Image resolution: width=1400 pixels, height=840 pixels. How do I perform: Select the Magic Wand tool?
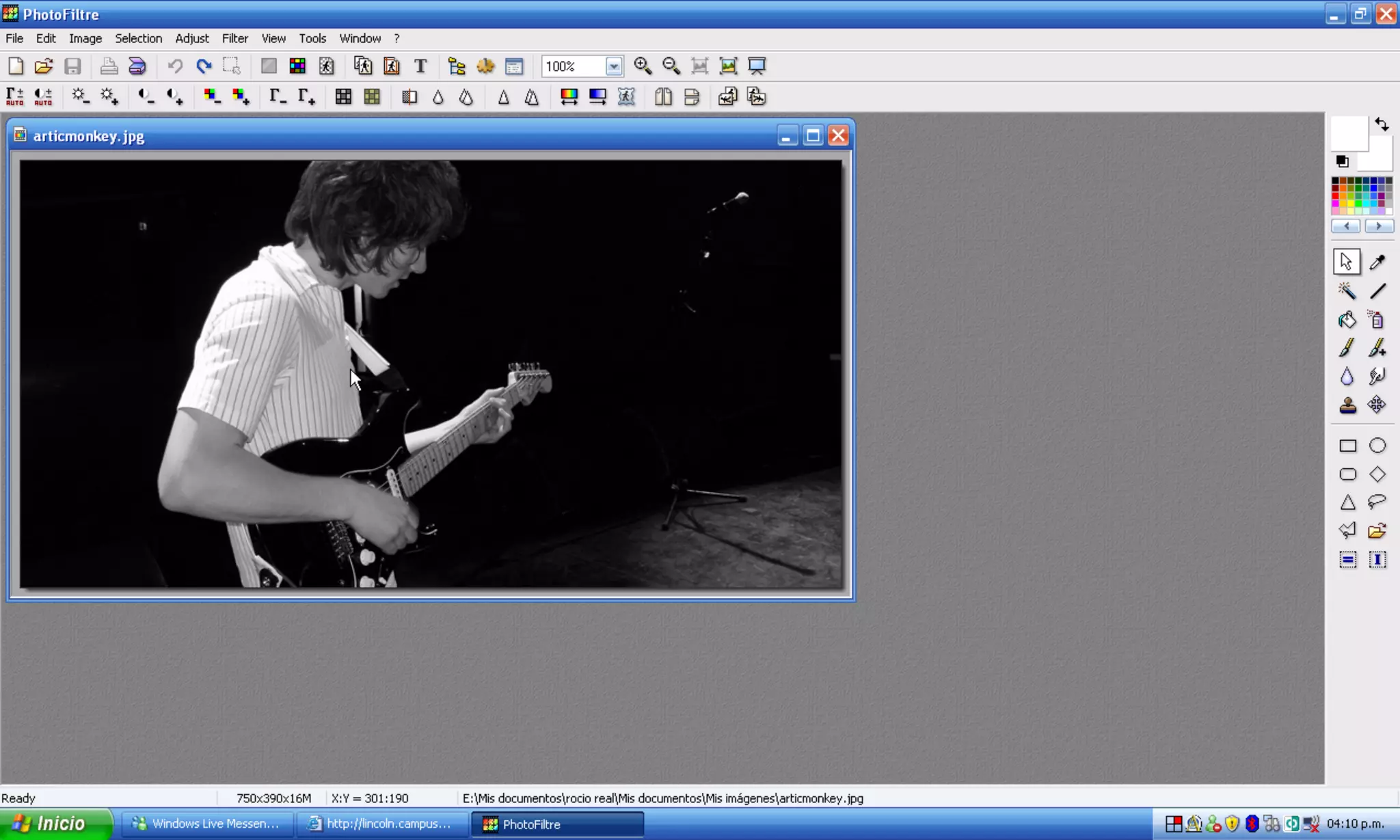click(x=1347, y=291)
